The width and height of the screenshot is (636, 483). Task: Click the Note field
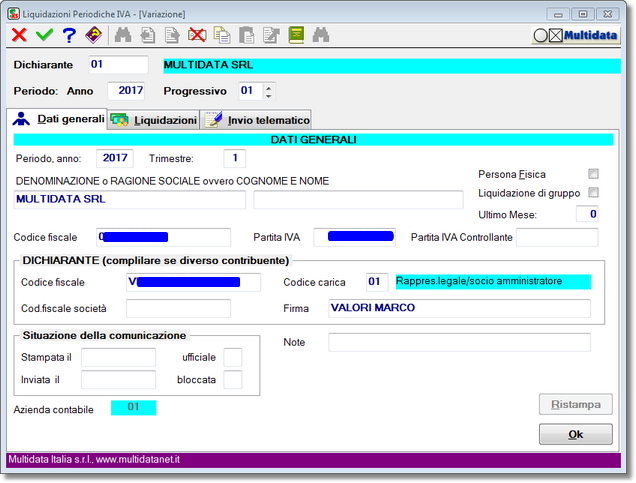click(x=459, y=342)
